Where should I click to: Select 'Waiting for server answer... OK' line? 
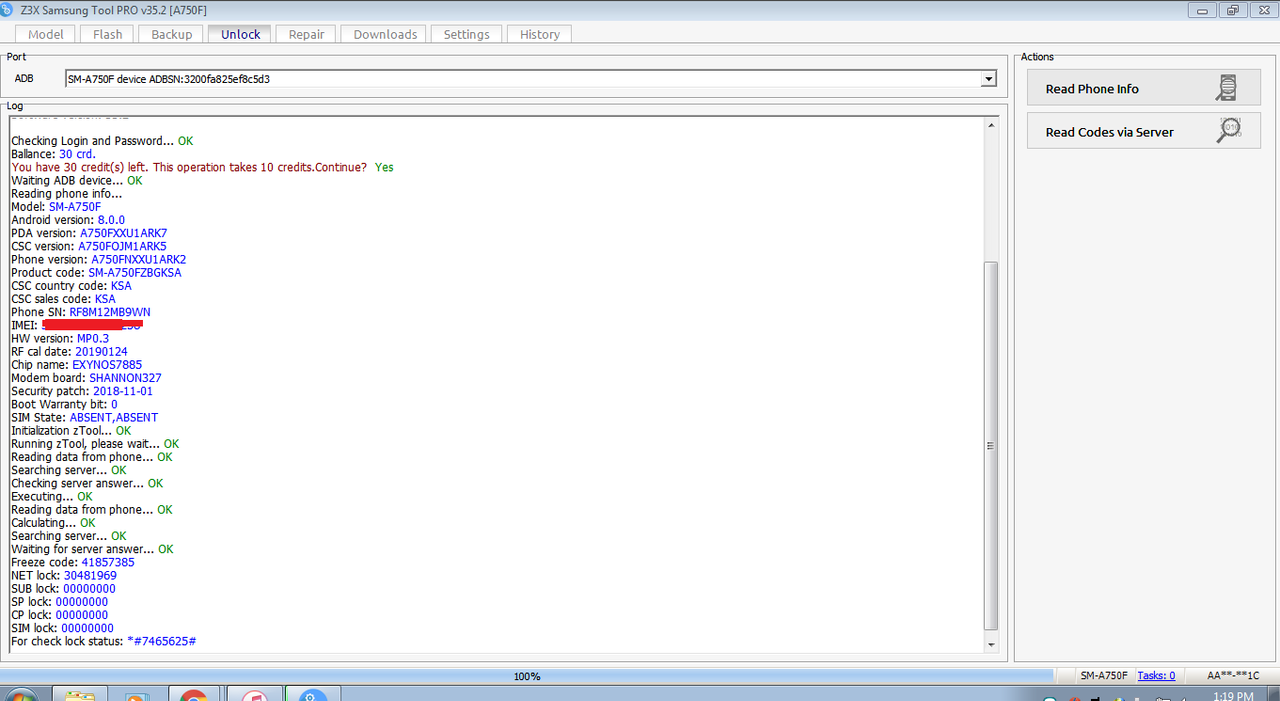click(92, 549)
